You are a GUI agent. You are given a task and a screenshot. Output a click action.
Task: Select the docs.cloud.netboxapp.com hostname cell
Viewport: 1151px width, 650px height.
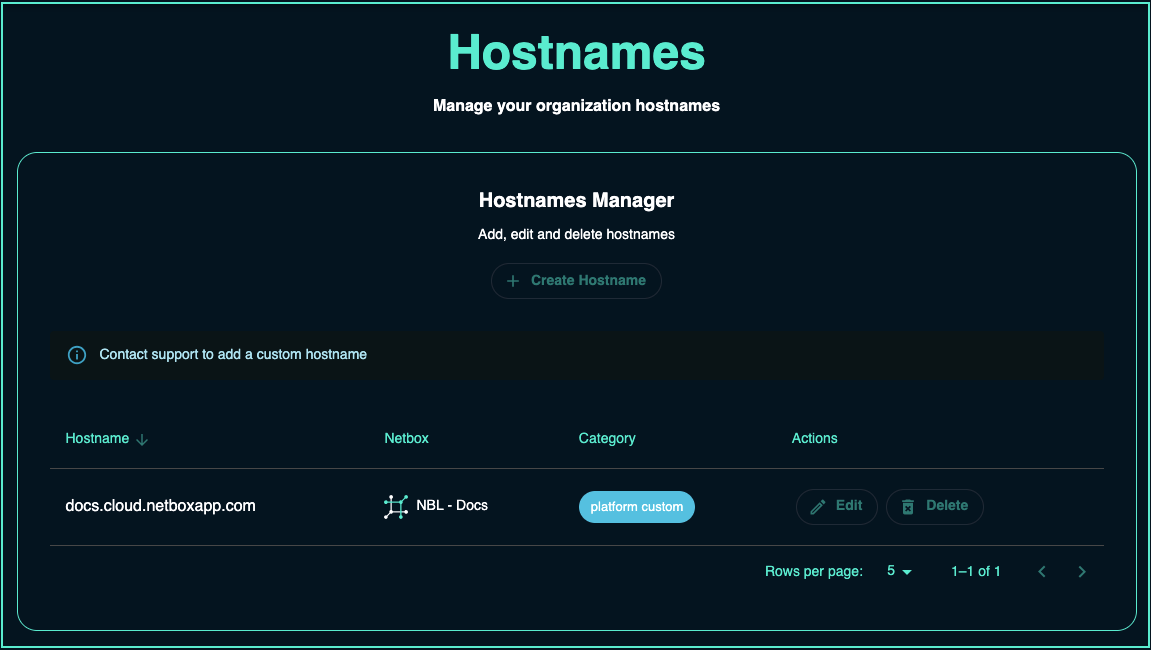tap(160, 506)
